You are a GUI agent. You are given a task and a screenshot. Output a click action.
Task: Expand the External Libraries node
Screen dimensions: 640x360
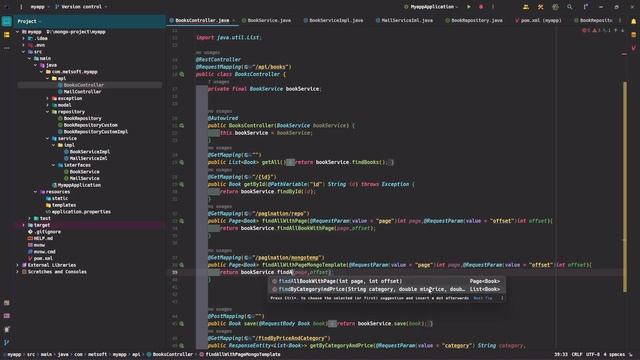18,265
